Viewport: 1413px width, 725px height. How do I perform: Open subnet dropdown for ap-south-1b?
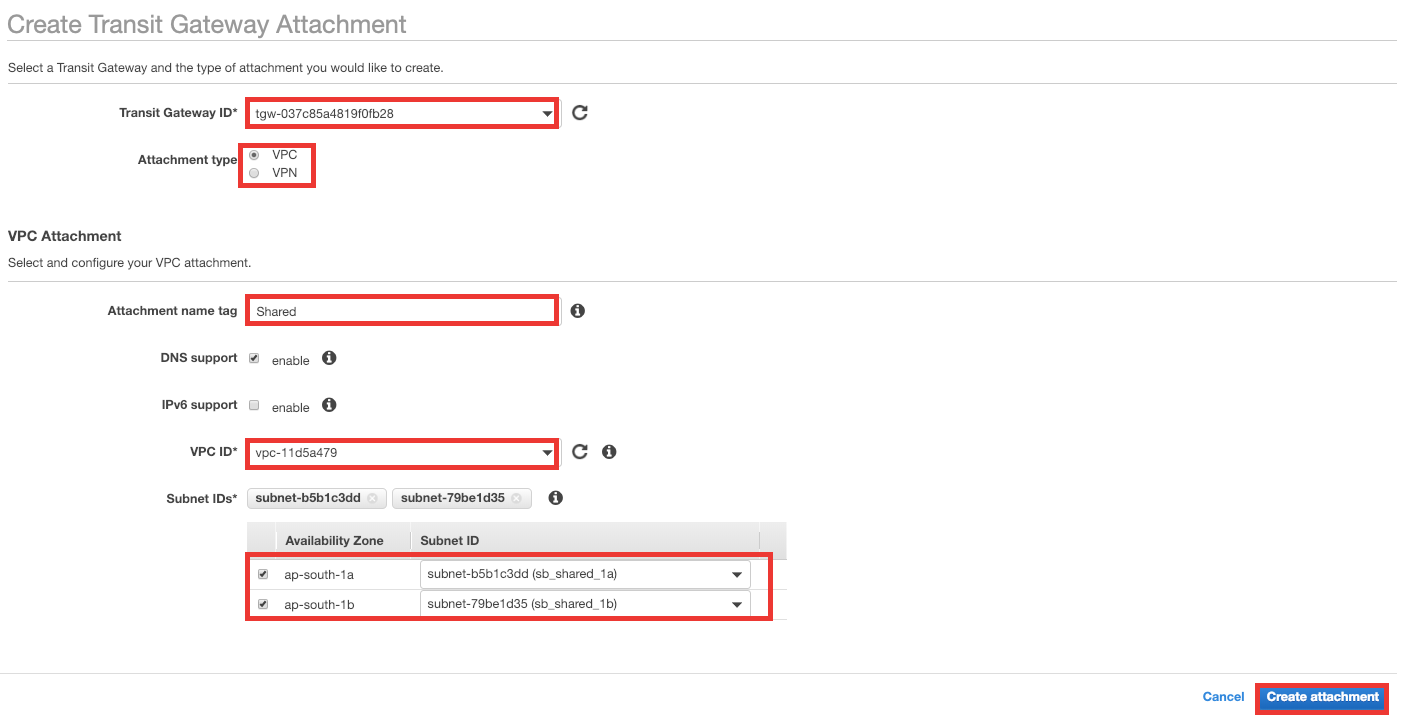(x=737, y=603)
